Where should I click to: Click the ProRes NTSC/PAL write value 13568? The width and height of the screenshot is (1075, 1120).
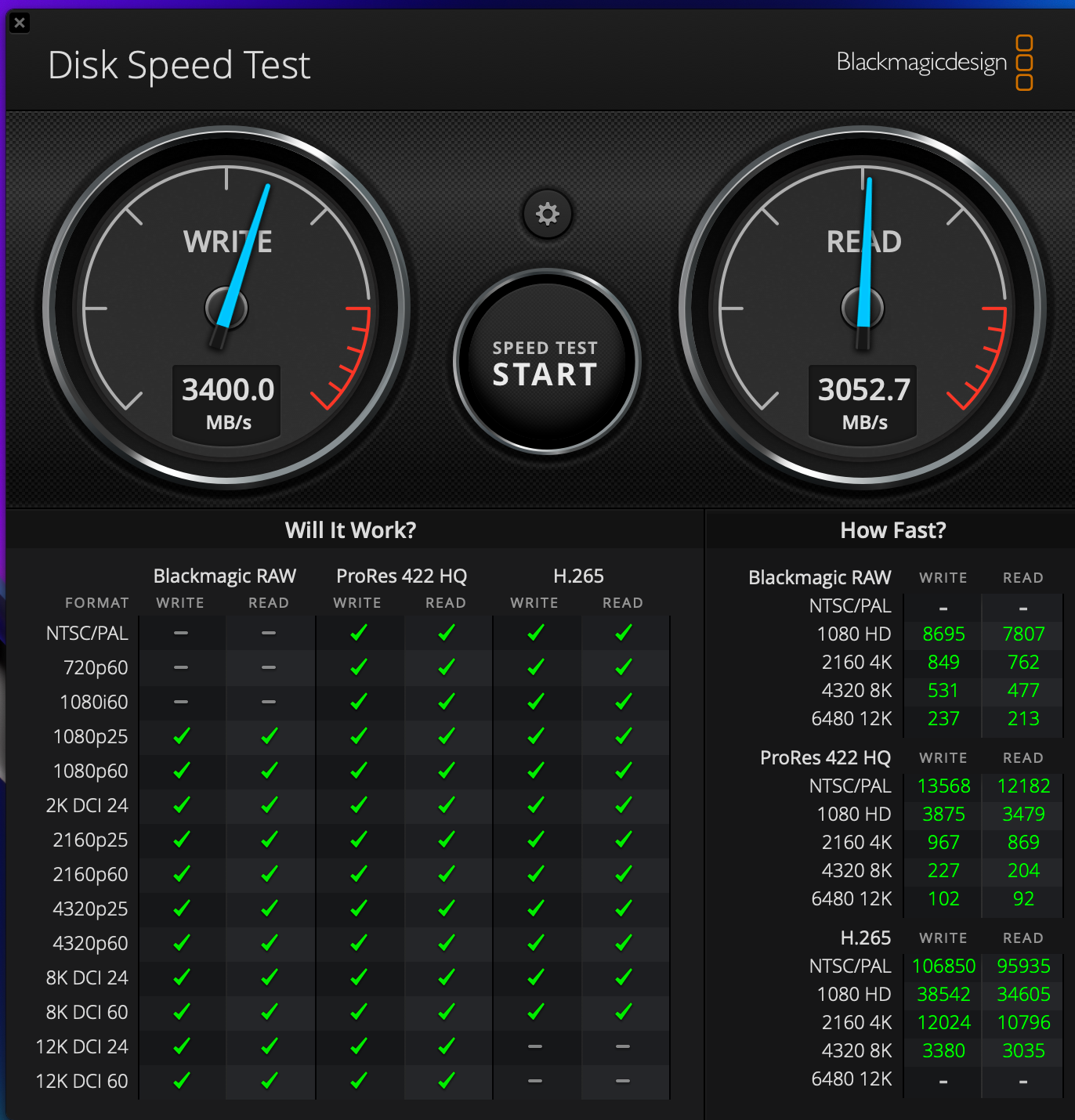943,786
